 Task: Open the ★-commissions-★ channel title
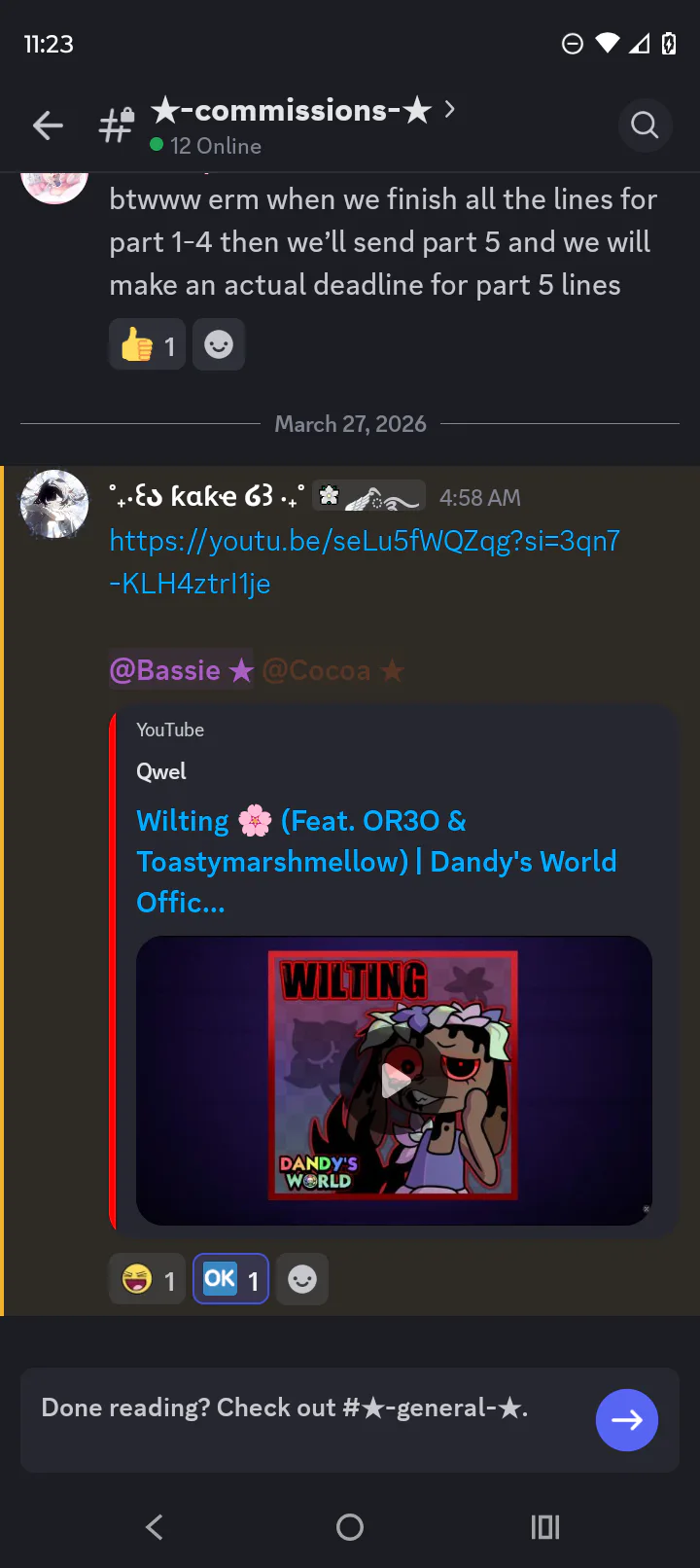coord(291,111)
